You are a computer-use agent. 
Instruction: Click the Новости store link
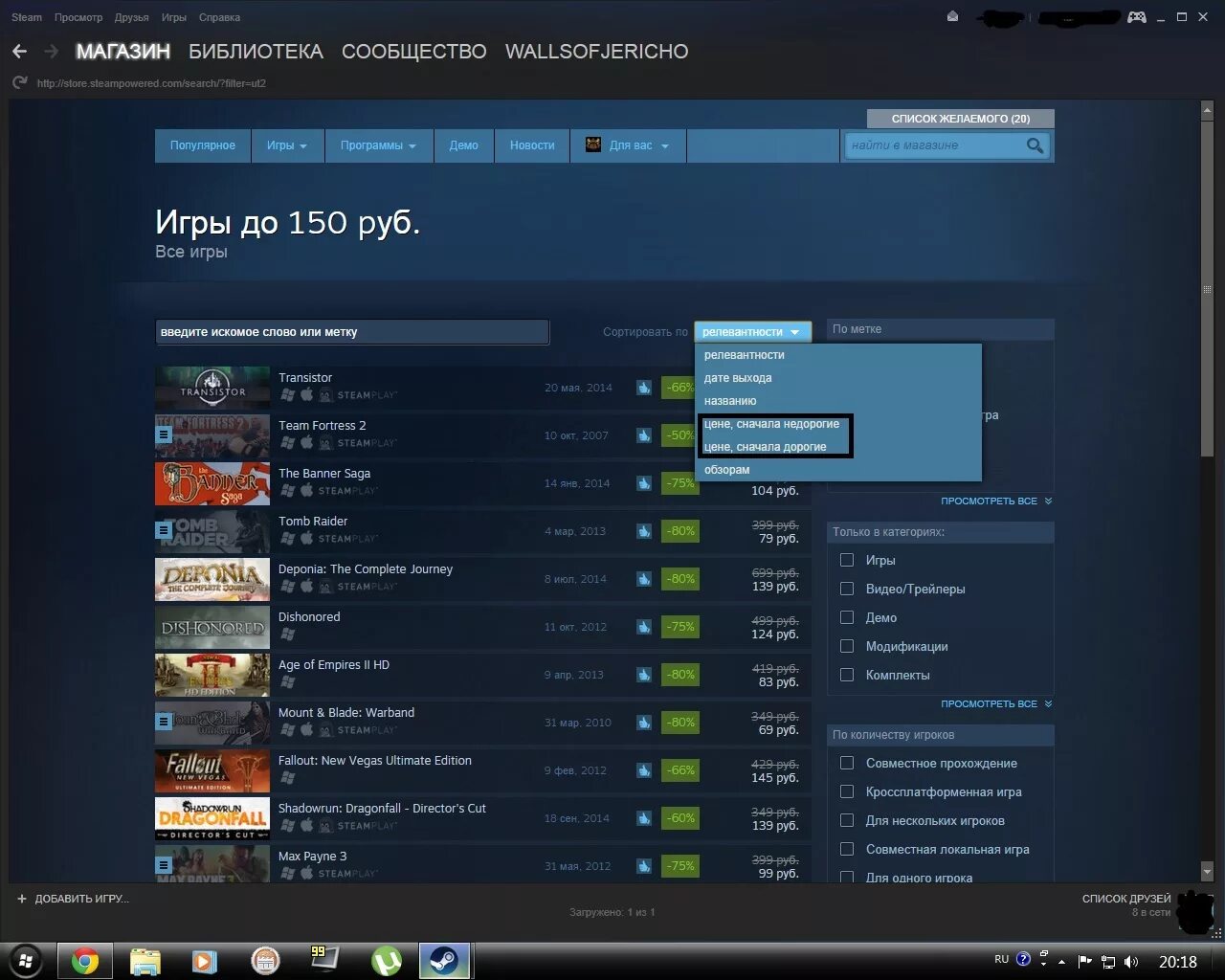click(x=532, y=145)
